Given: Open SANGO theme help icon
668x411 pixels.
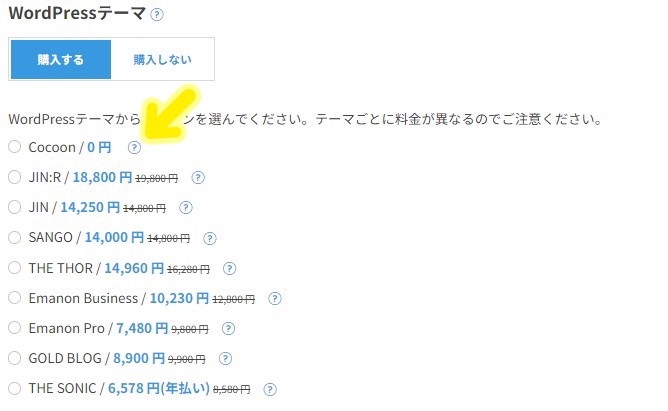Looking at the screenshot, I should [x=210, y=239].
